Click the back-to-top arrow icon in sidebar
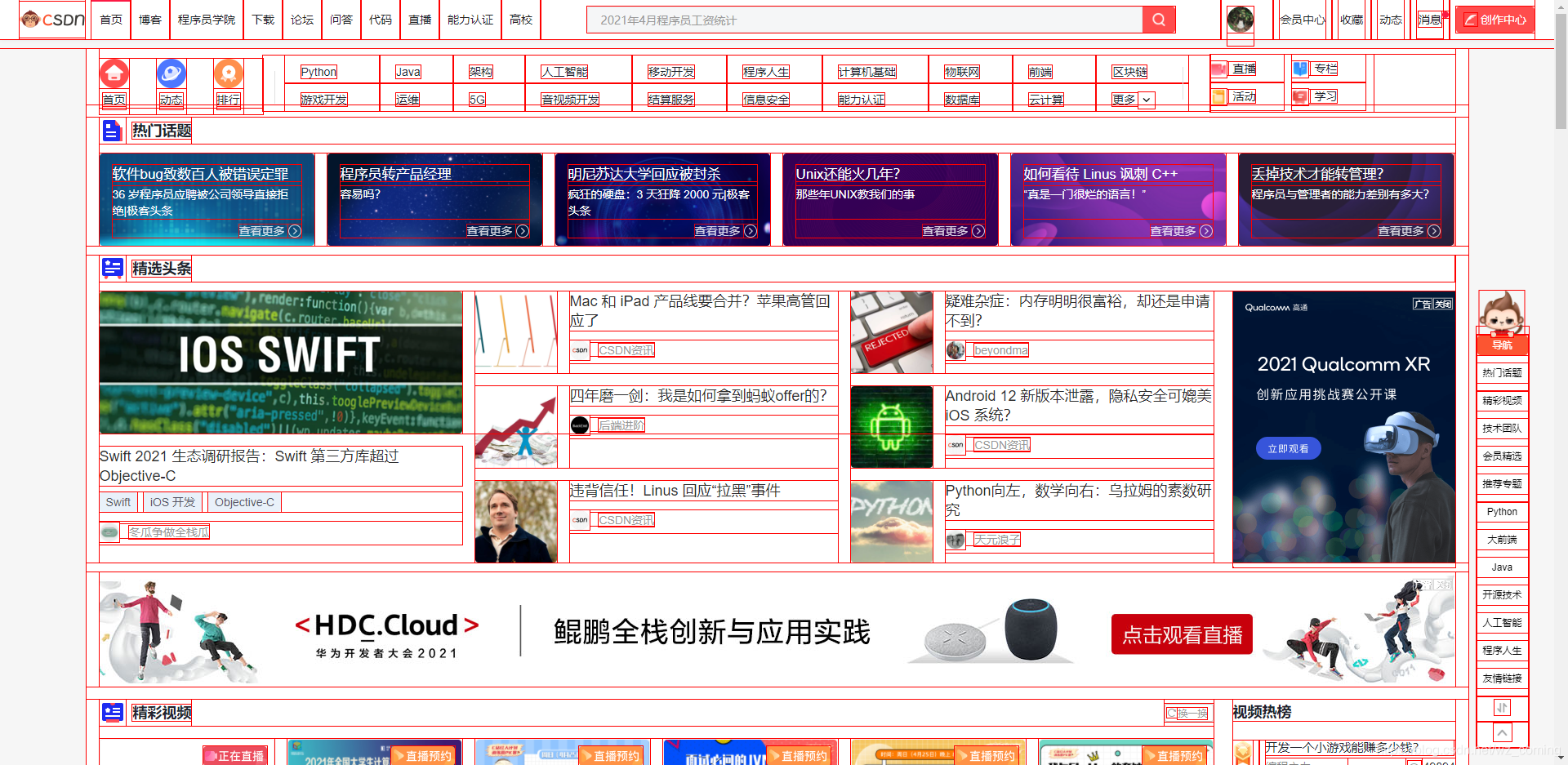 click(x=1502, y=733)
